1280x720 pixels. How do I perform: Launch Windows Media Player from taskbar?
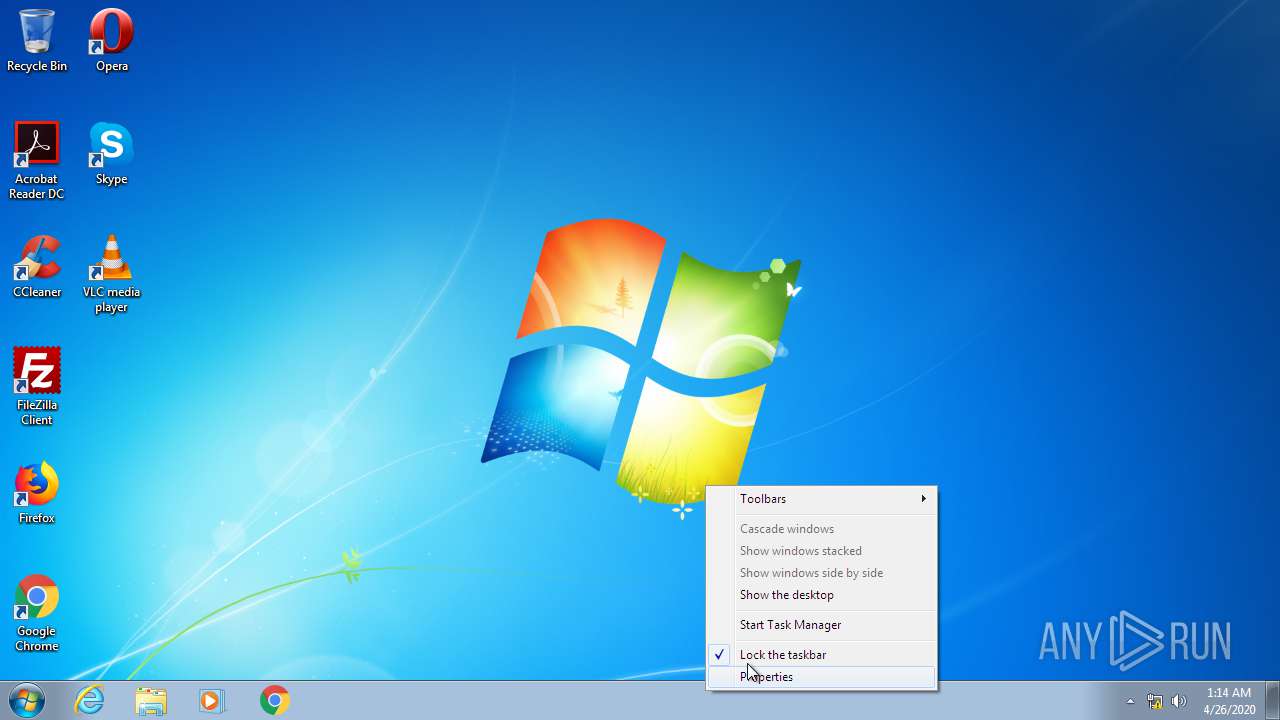[212, 700]
